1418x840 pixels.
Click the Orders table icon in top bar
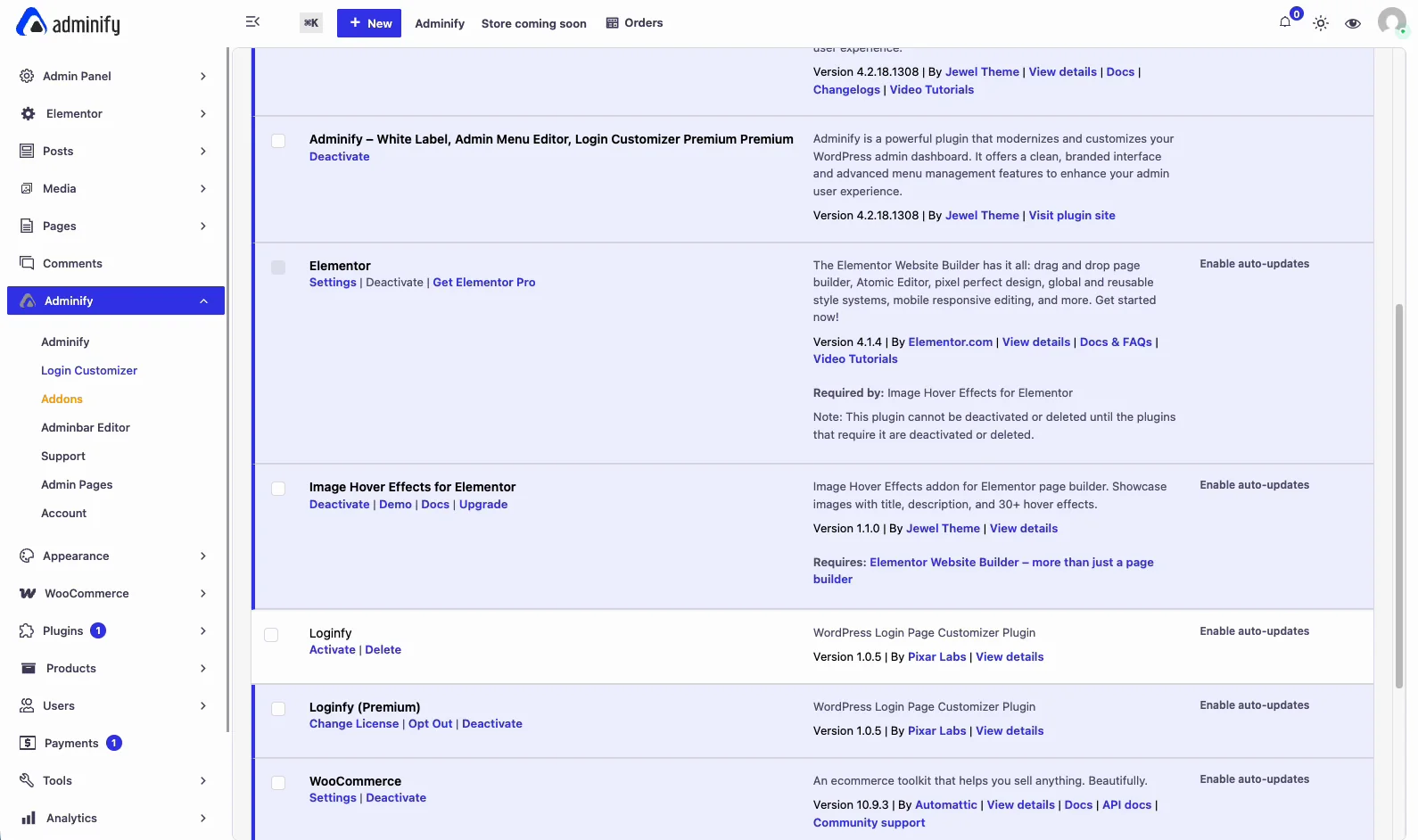(612, 22)
